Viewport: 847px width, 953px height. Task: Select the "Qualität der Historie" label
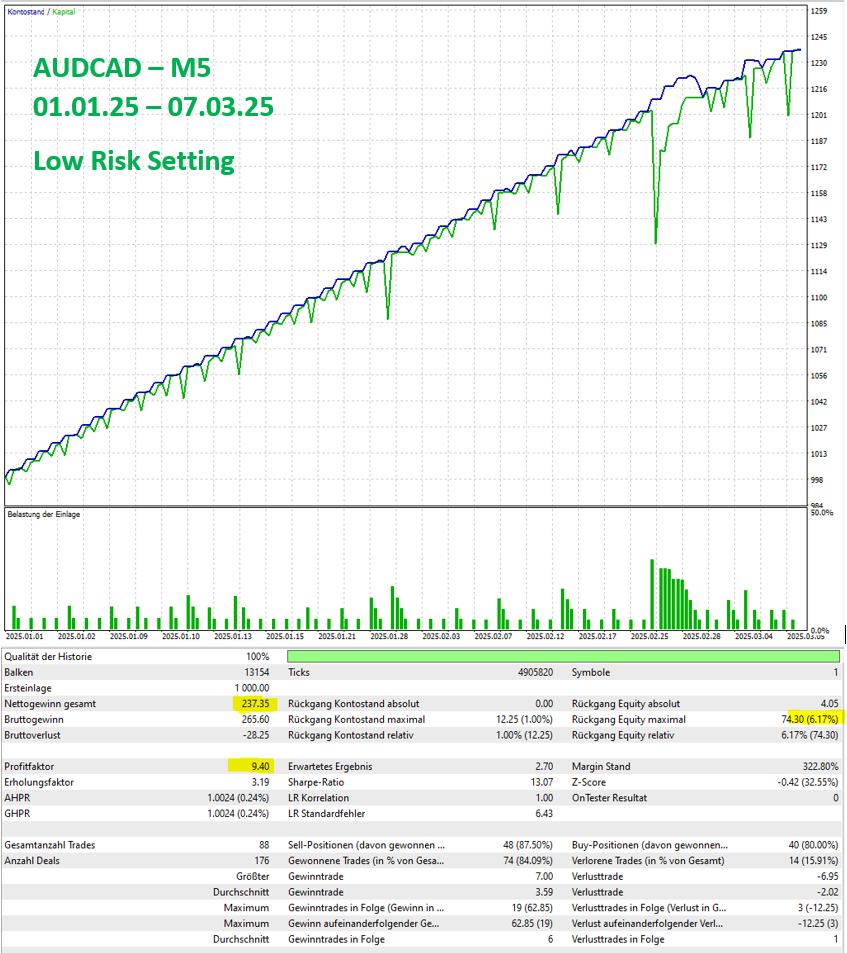(49, 656)
